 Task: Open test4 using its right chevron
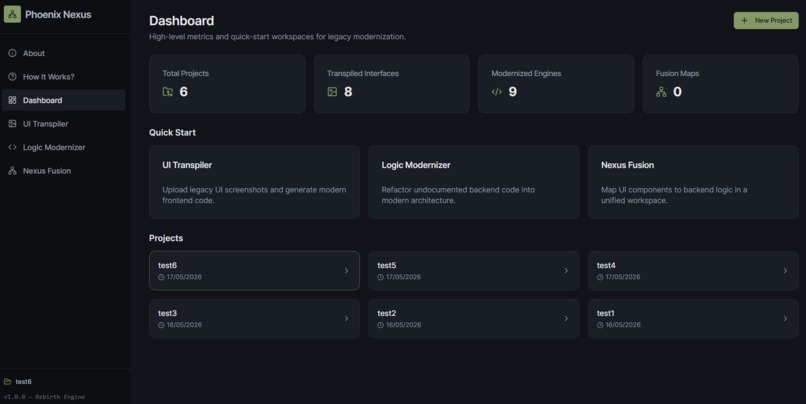point(785,270)
